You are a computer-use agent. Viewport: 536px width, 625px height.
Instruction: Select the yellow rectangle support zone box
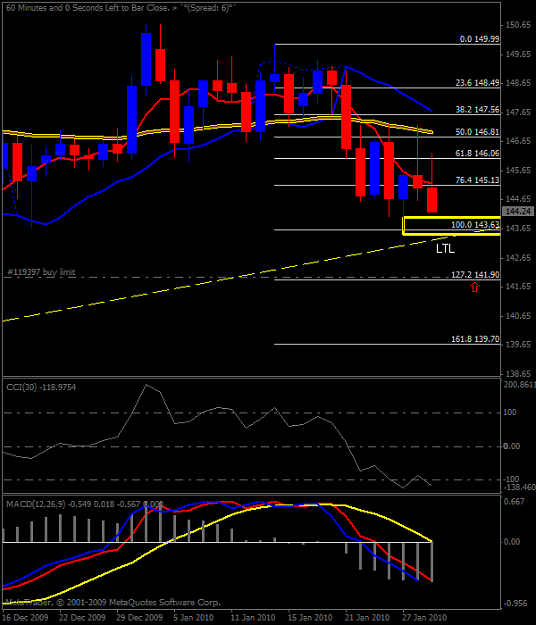click(x=452, y=226)
